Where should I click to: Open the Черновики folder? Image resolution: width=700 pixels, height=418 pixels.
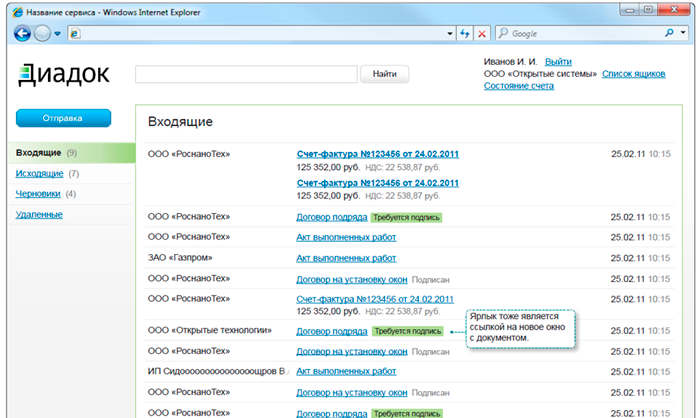click(38, 194)
